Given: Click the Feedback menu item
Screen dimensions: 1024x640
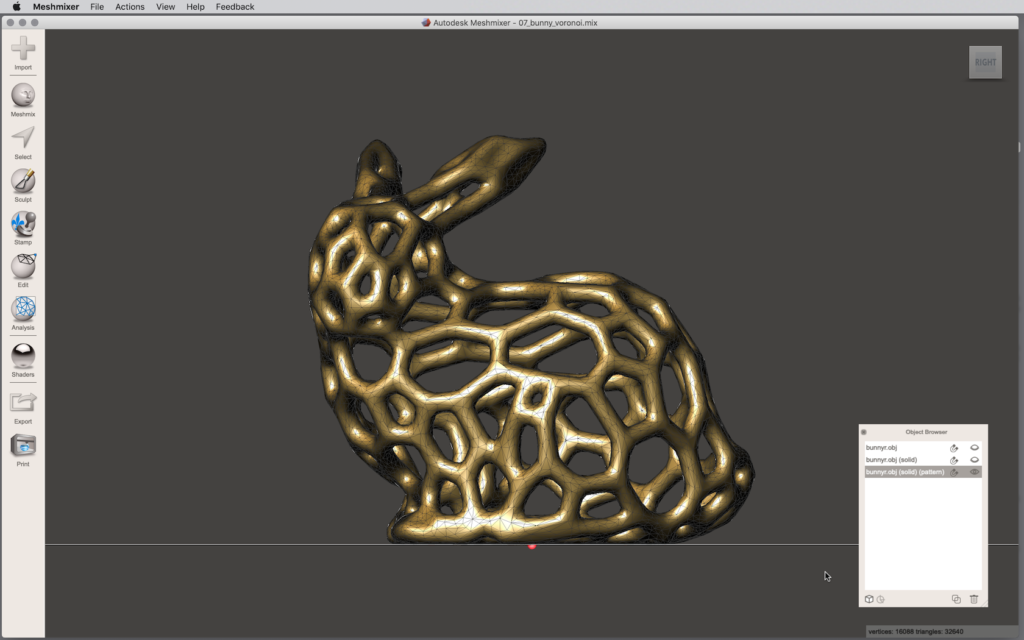Looking at the screenshot, I should [235, 7].
